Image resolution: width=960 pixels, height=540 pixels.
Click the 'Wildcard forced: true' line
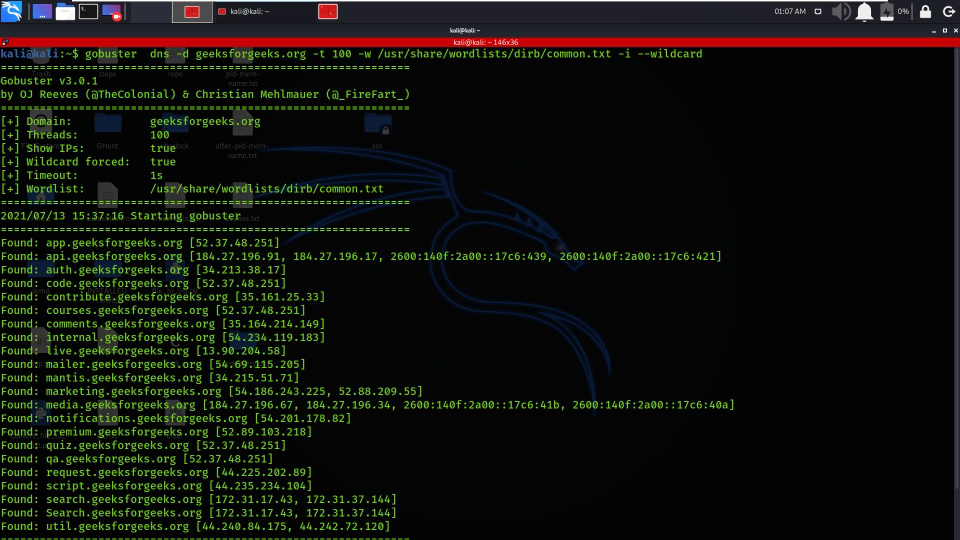click(88, 162)
